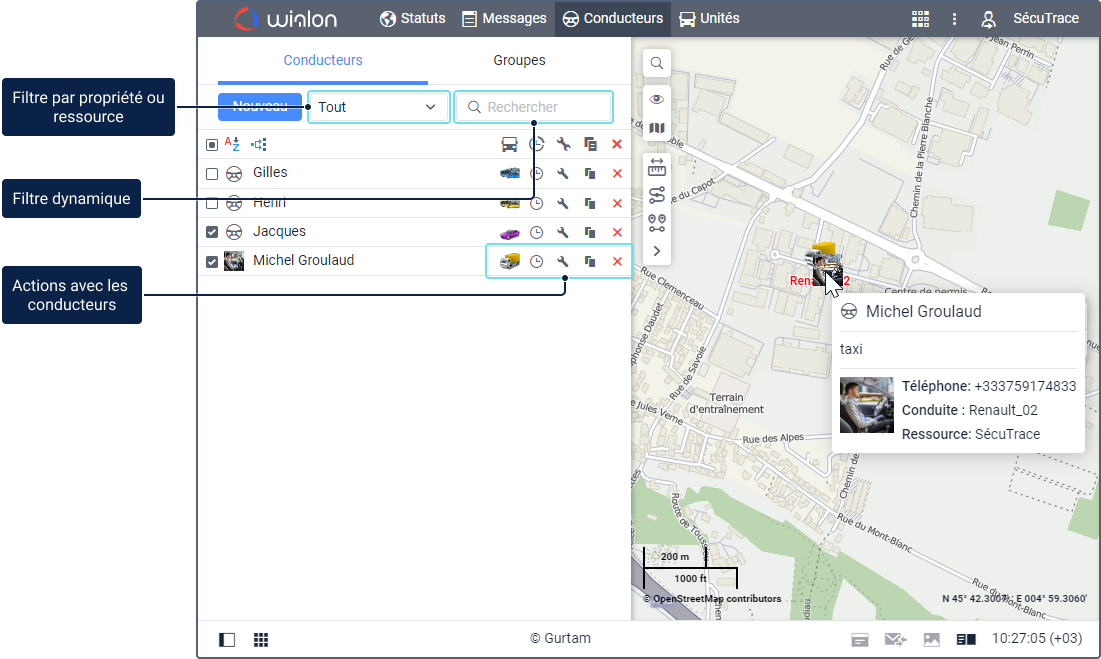Screen dimensions: 1101x659
Task: Toggle the select-all drivers checkbox
Action: pos(212,145)
